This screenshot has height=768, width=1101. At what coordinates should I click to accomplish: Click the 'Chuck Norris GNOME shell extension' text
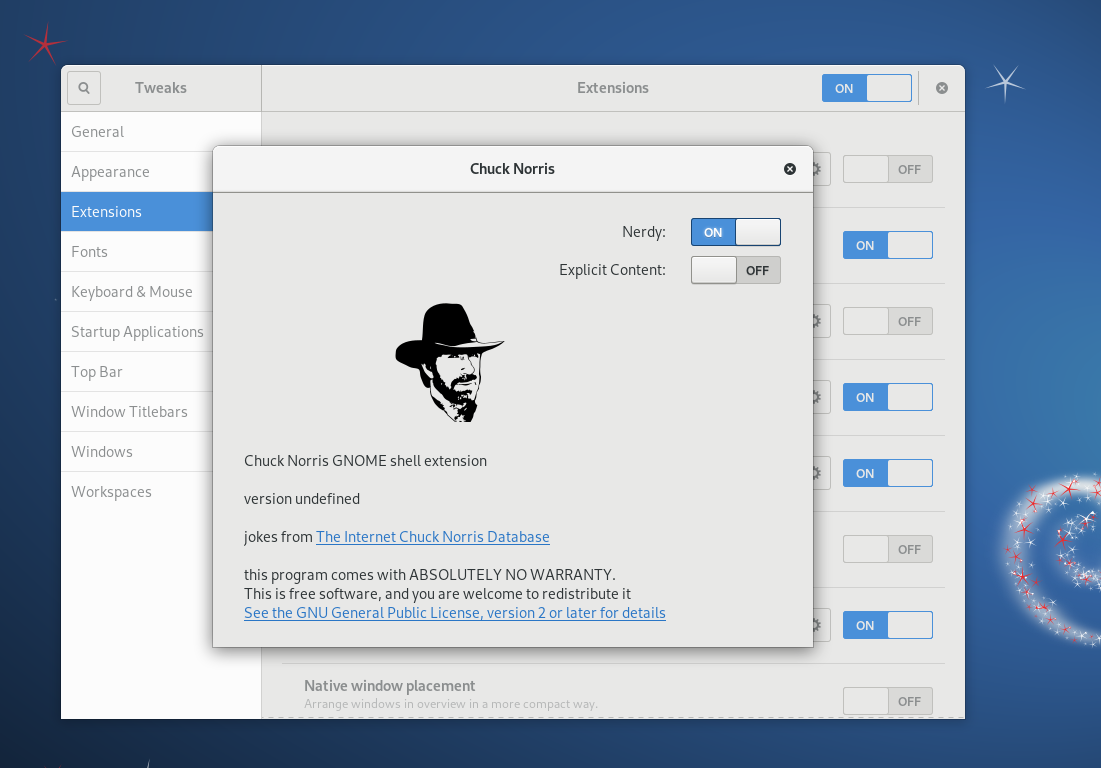click(x=365, y=461)
